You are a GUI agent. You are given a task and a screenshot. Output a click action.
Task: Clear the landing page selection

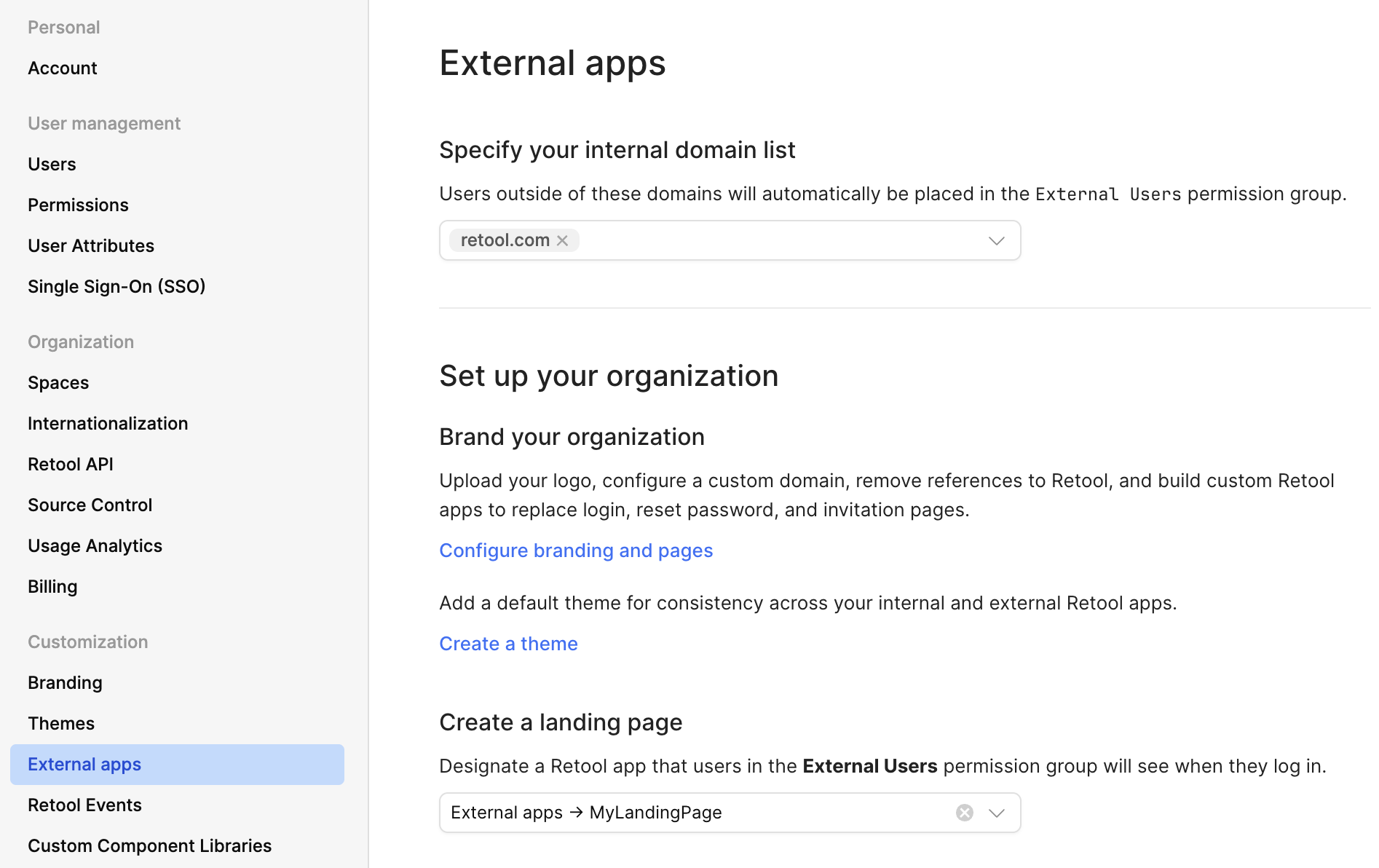click(x=965, y=813)
